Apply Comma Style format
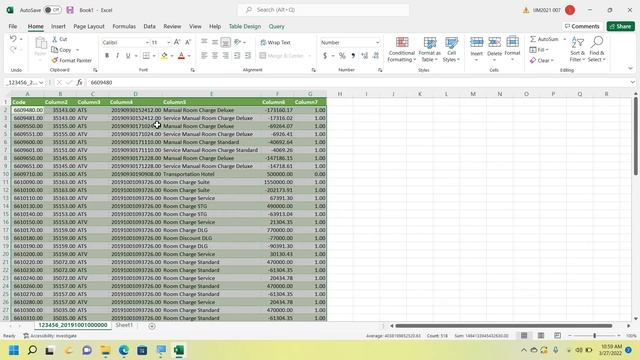The image size is (640, 360). coord(353,56)
